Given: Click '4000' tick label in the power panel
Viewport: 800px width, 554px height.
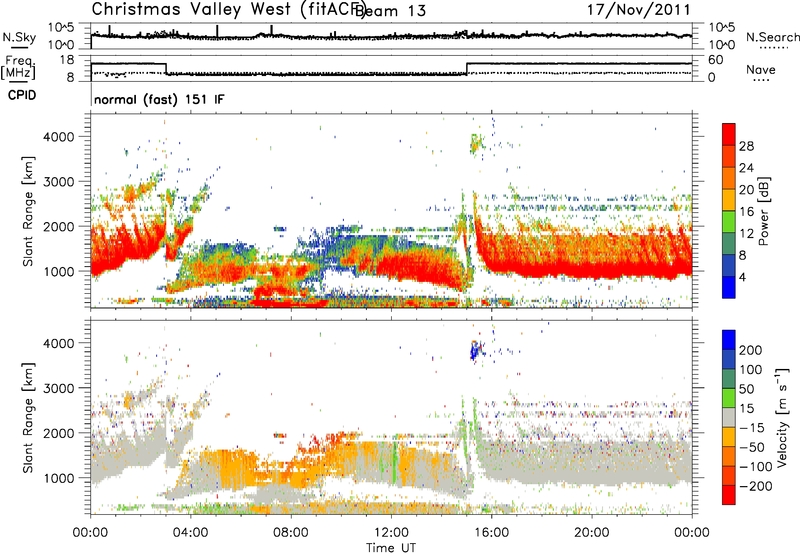Looking at the screenshot, I should tap(58, 137).
